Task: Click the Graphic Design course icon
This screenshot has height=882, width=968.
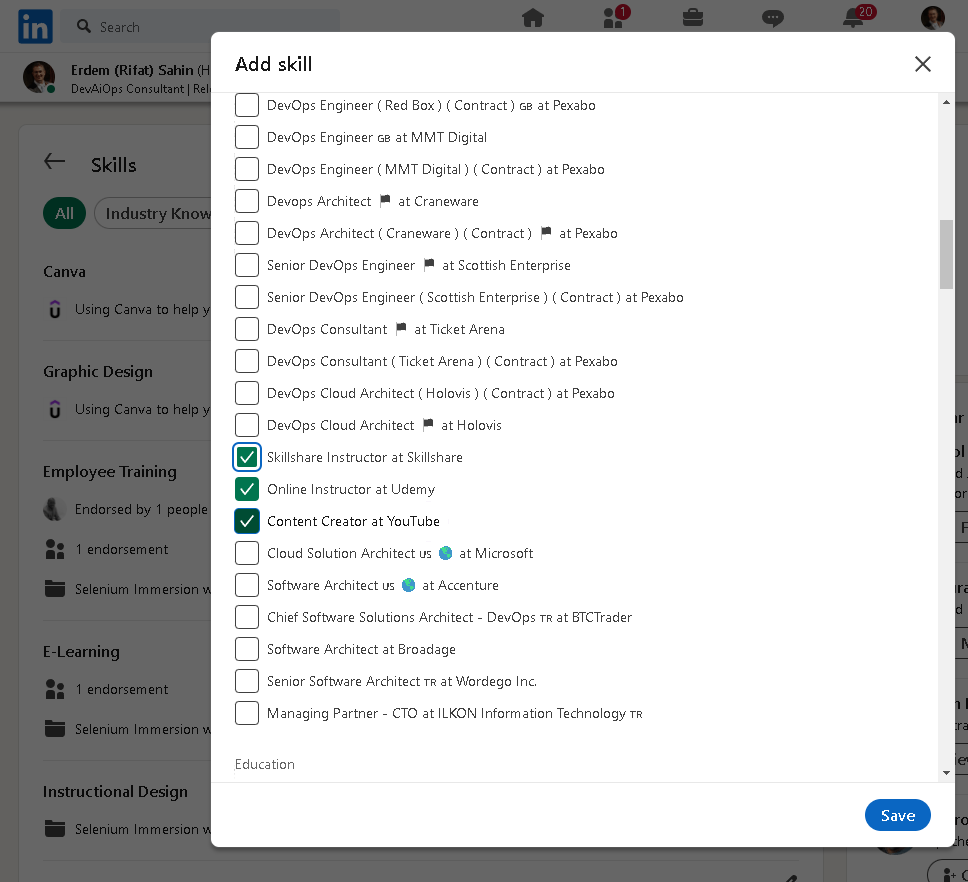Action: 55,409
